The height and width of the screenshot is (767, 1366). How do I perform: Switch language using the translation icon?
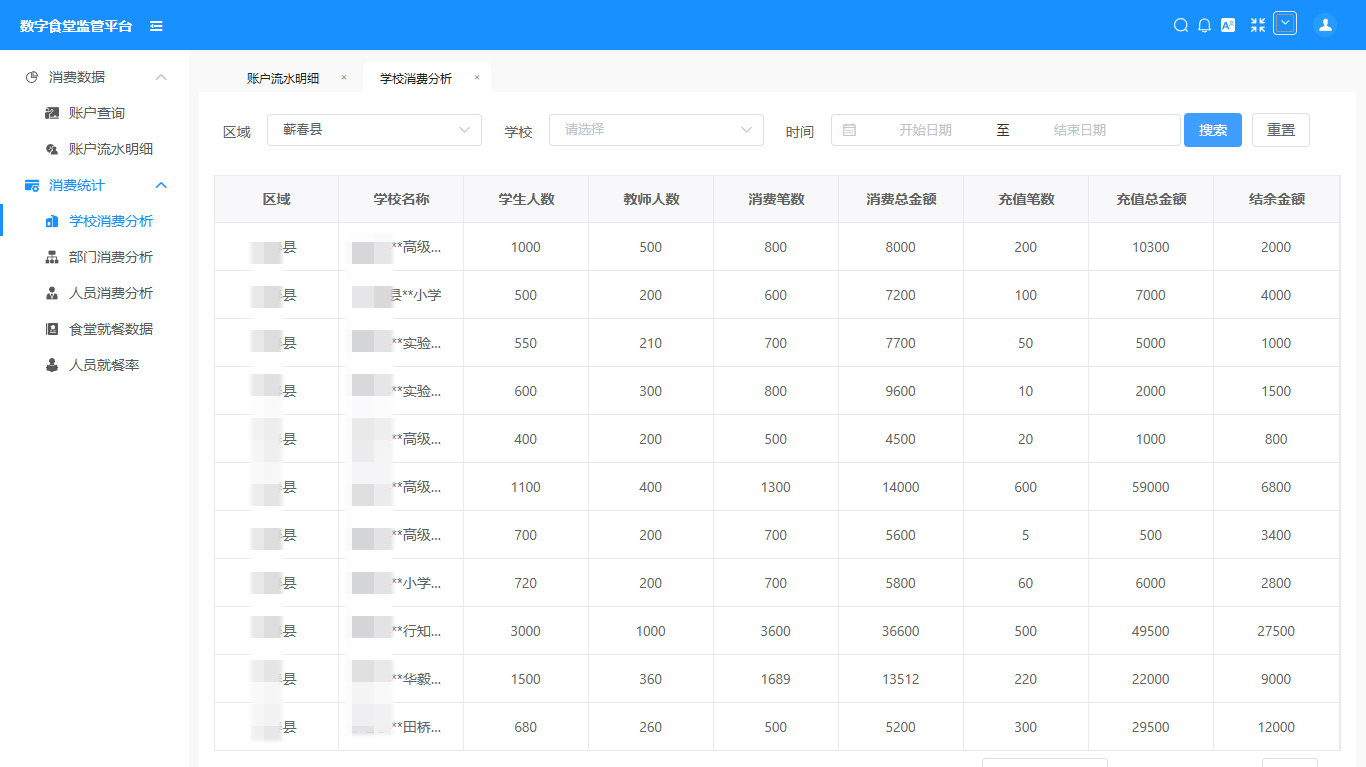[1229, 25]
